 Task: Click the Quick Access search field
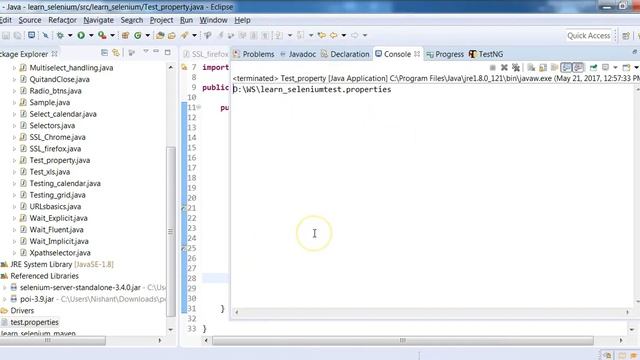click(x=589, y=36)
